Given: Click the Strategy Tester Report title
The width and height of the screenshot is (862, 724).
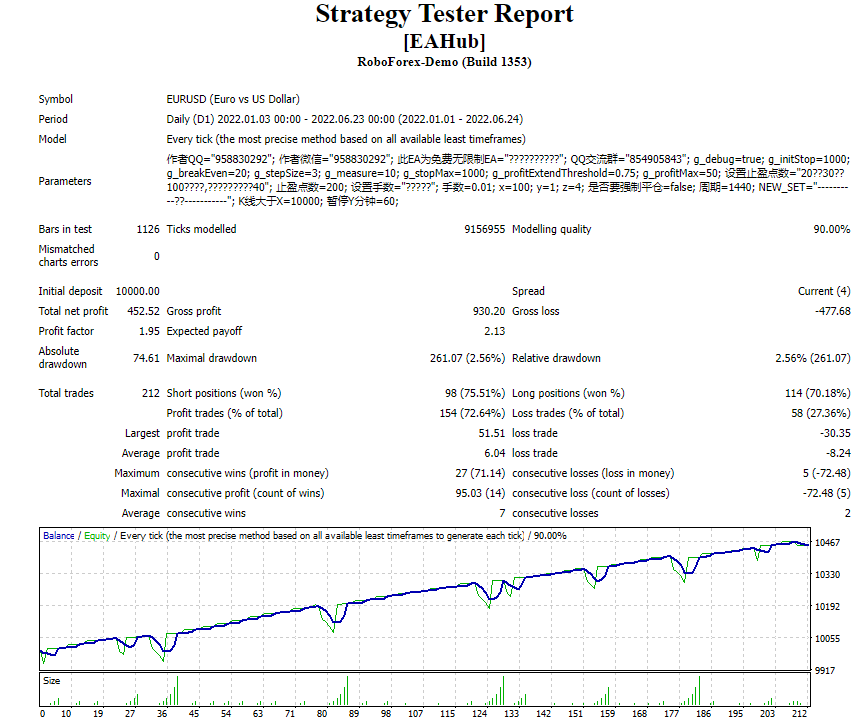Looking at the screenshot, I should 444,14.
